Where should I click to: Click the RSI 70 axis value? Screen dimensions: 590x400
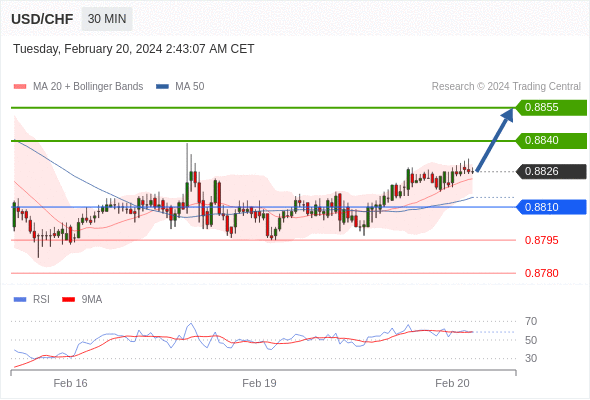click(x=531, y=321)
